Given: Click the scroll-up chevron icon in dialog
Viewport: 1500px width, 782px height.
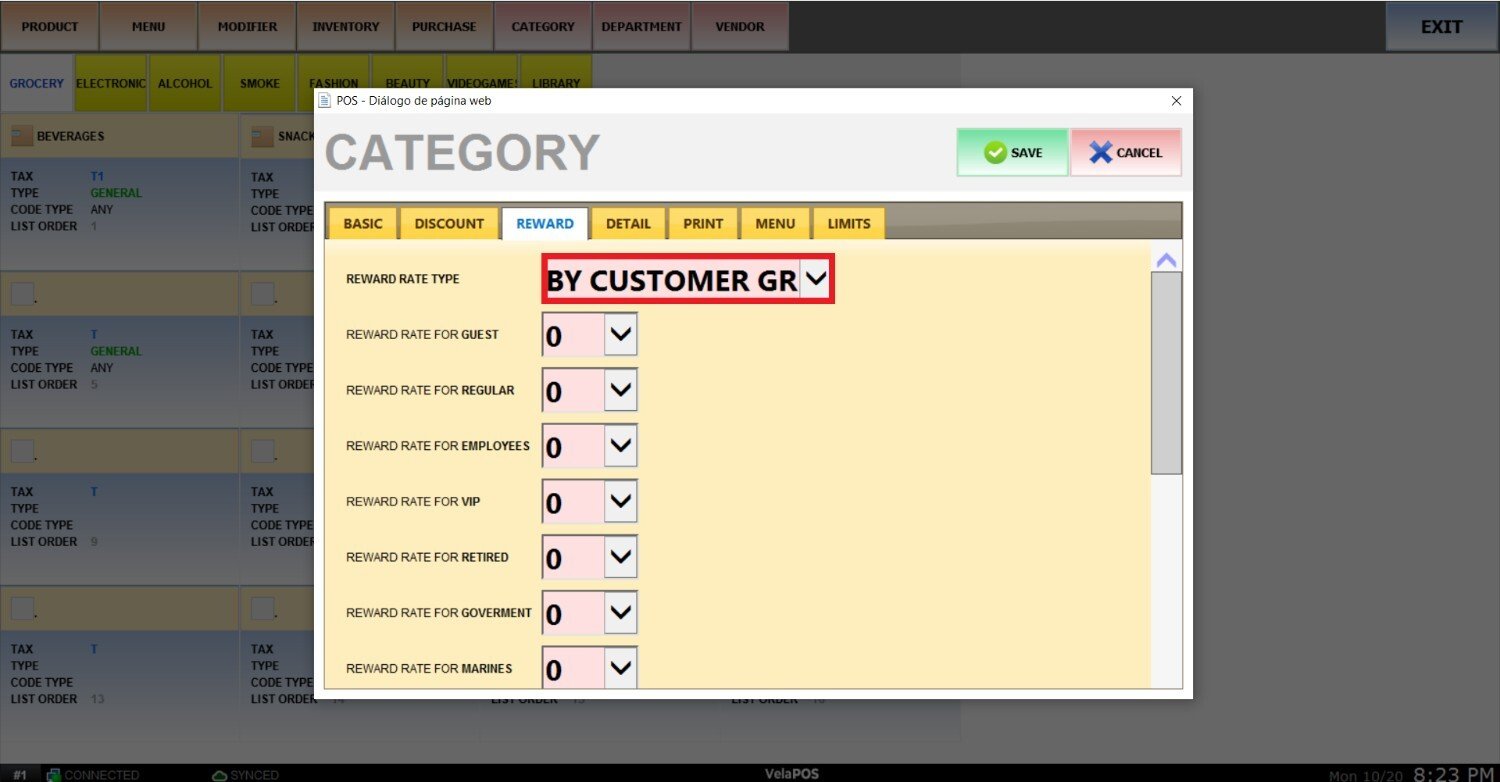Looking at the screenshot, I should tap(1166, 260).
